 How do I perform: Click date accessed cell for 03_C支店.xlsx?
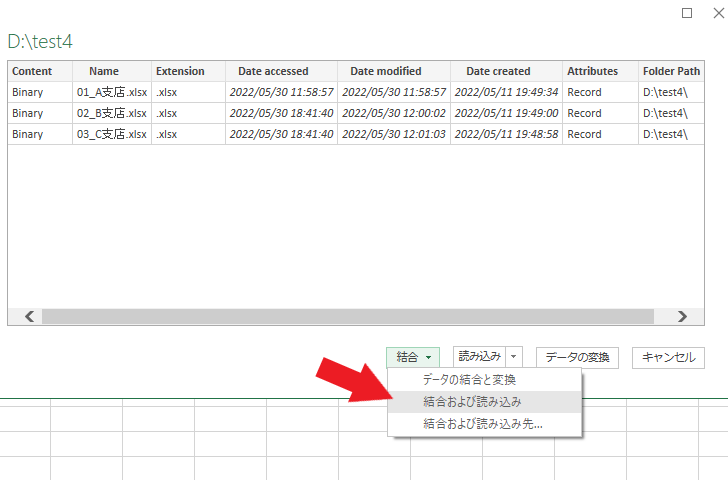pyautogui.click(x=281, y=134)
